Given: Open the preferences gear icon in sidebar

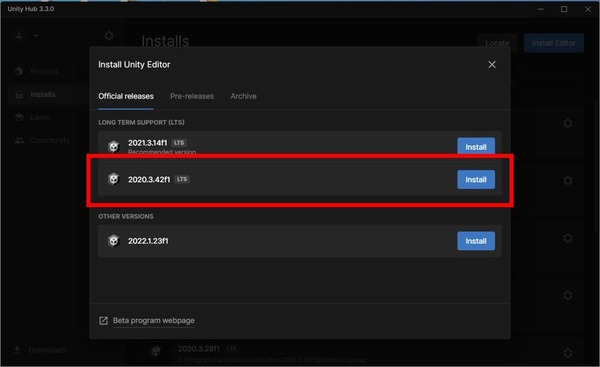Looking at the screenshot, I should click(109, 36).
